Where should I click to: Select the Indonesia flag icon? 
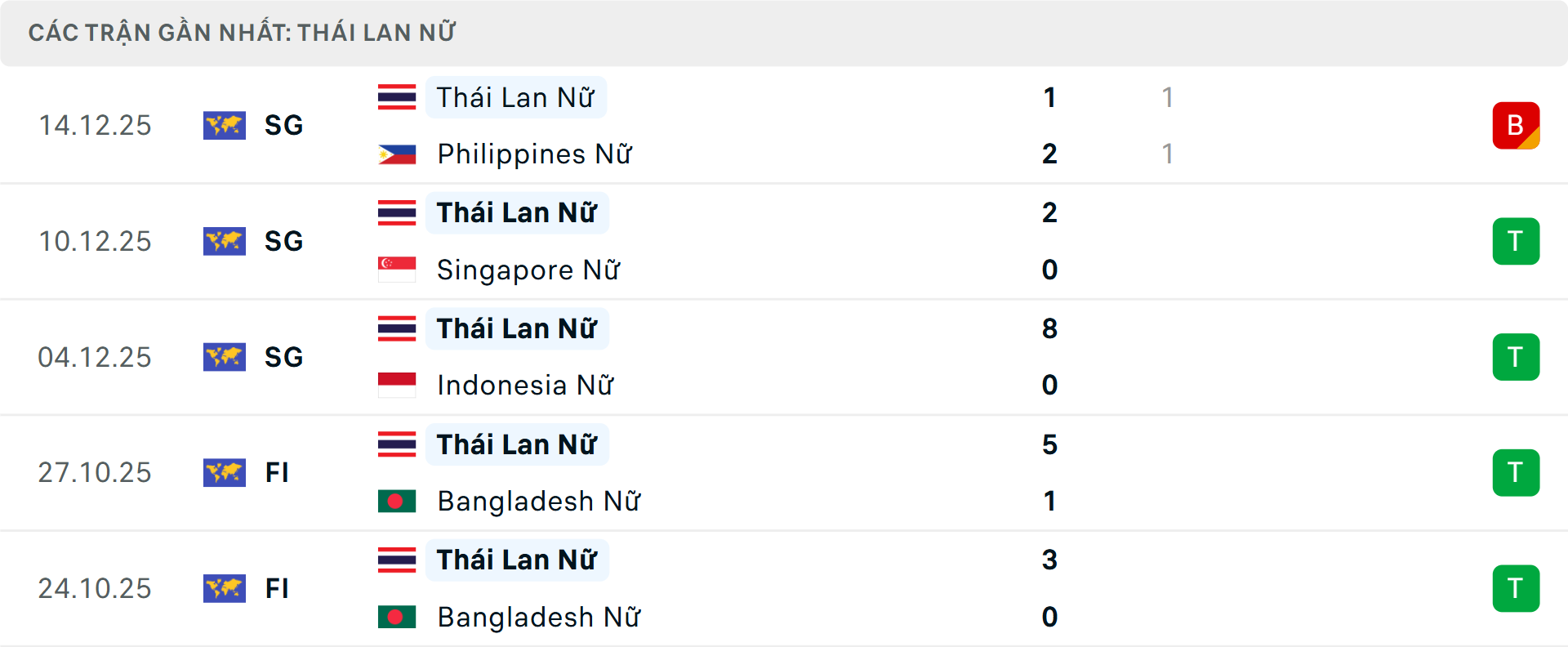point(397,385)
